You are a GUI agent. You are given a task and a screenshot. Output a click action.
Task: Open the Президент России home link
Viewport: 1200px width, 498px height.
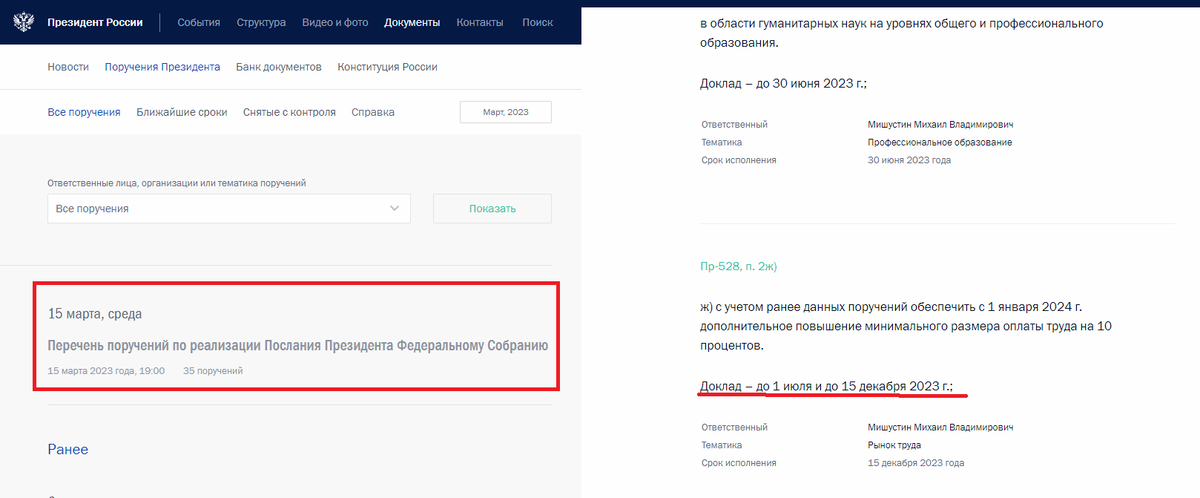(x=94, y=22)
